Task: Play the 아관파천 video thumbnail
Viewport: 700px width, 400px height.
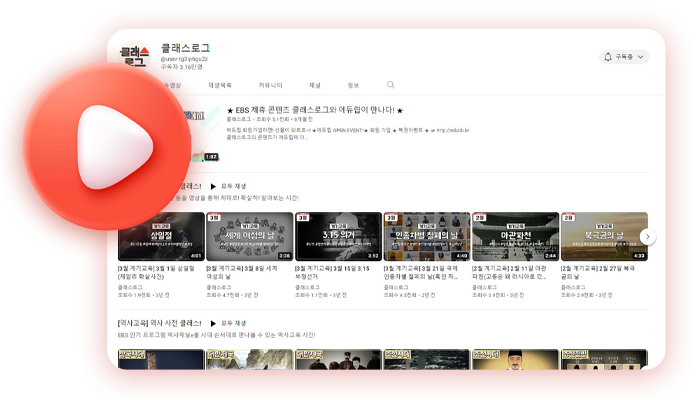Action: [516, 237]
